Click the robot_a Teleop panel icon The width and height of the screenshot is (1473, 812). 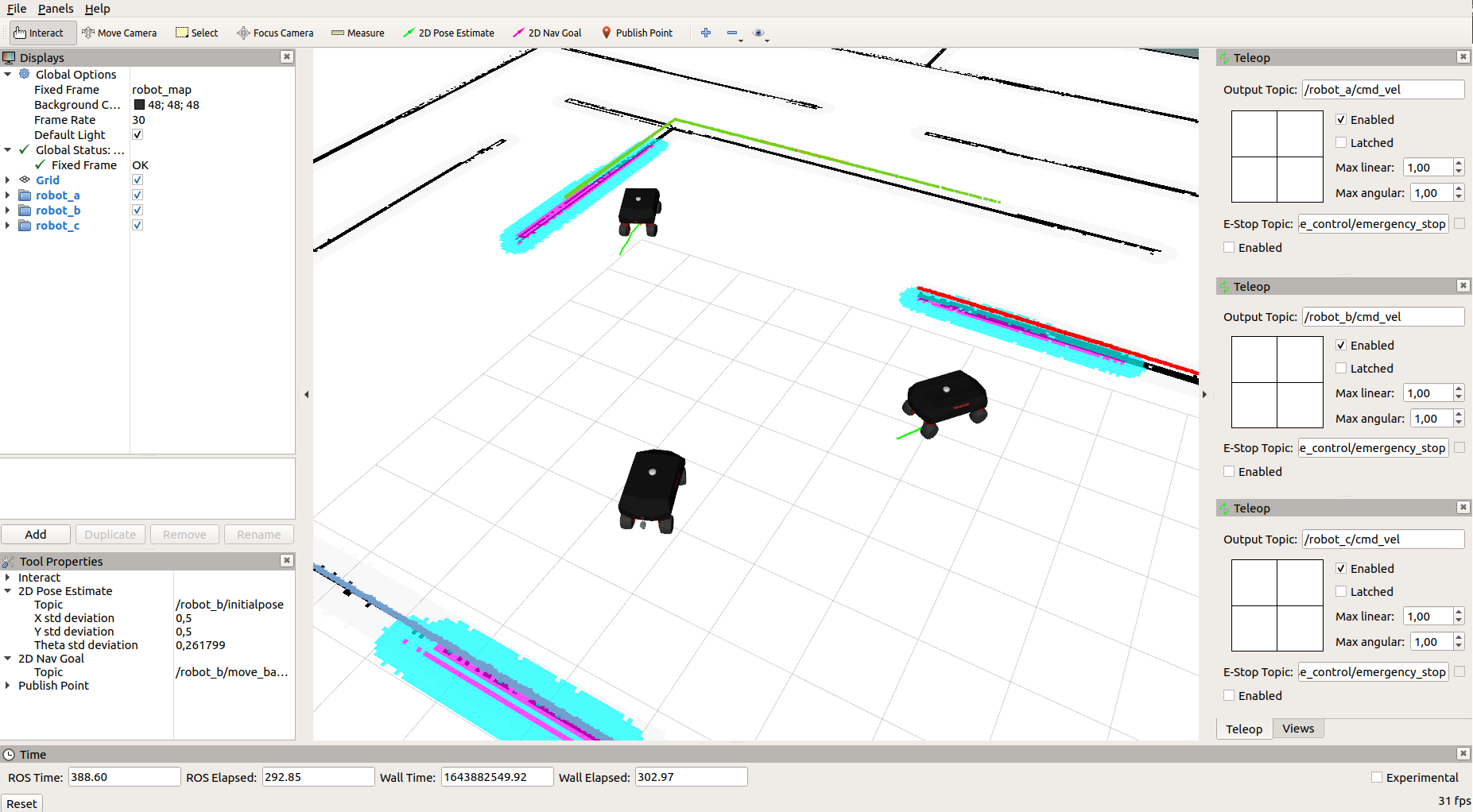(x=1225, y=57)
